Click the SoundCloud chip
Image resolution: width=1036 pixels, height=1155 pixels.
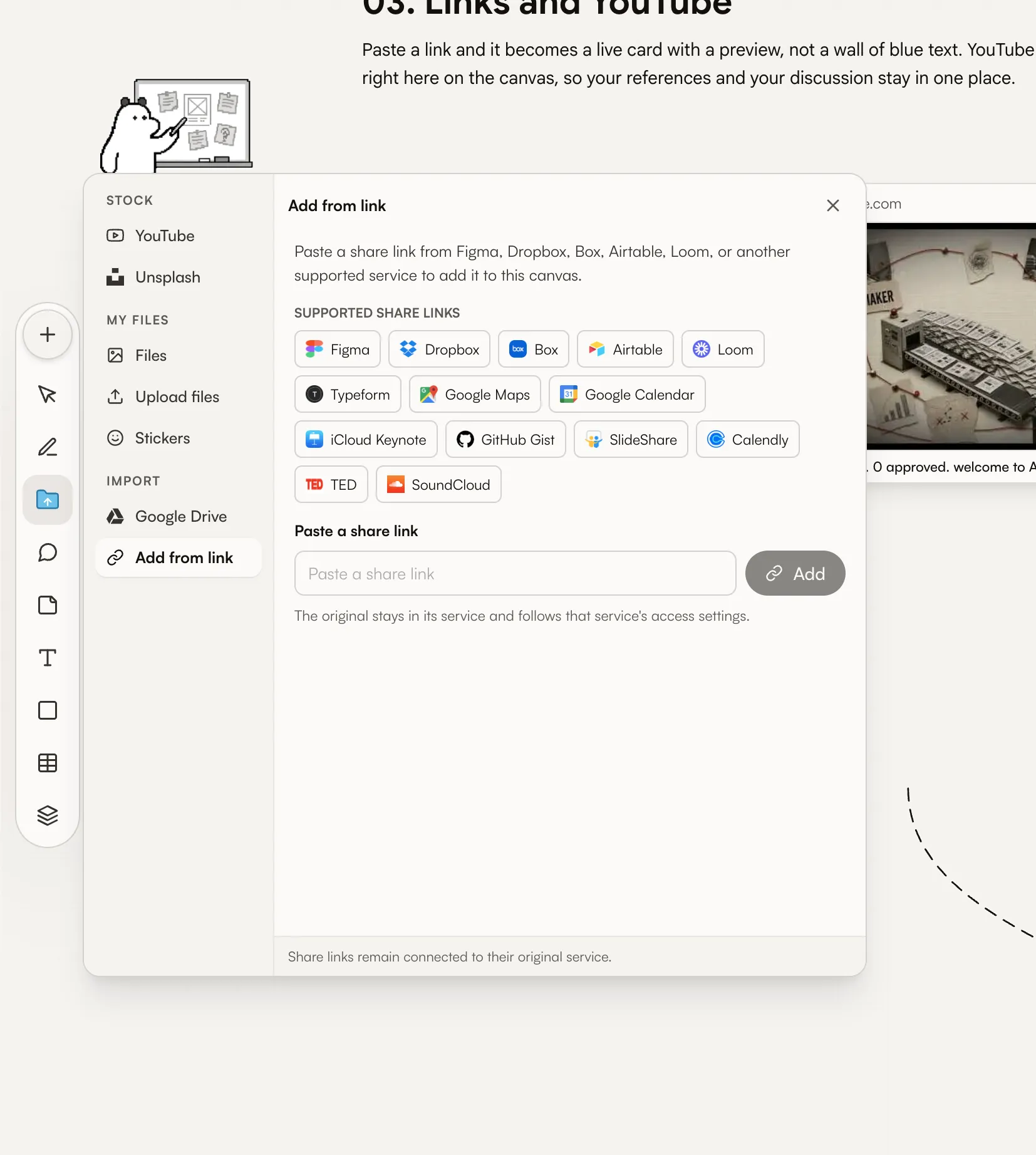coord(438,484)
